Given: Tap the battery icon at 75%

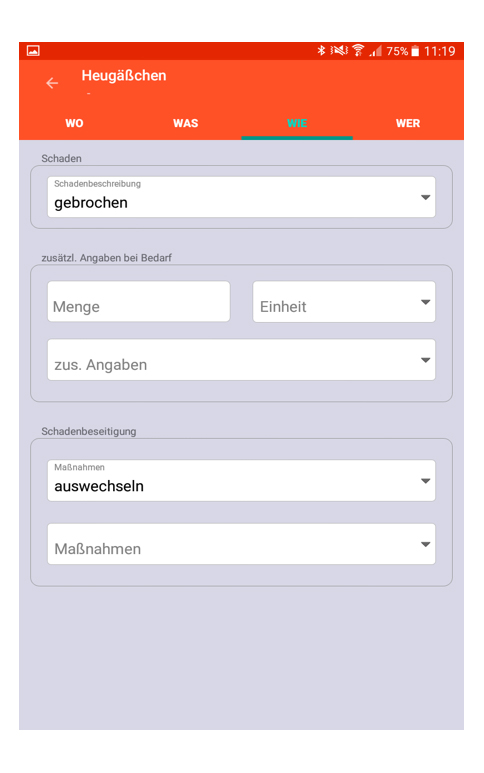Looking at the screenshot, I should [x=415, y=51].
